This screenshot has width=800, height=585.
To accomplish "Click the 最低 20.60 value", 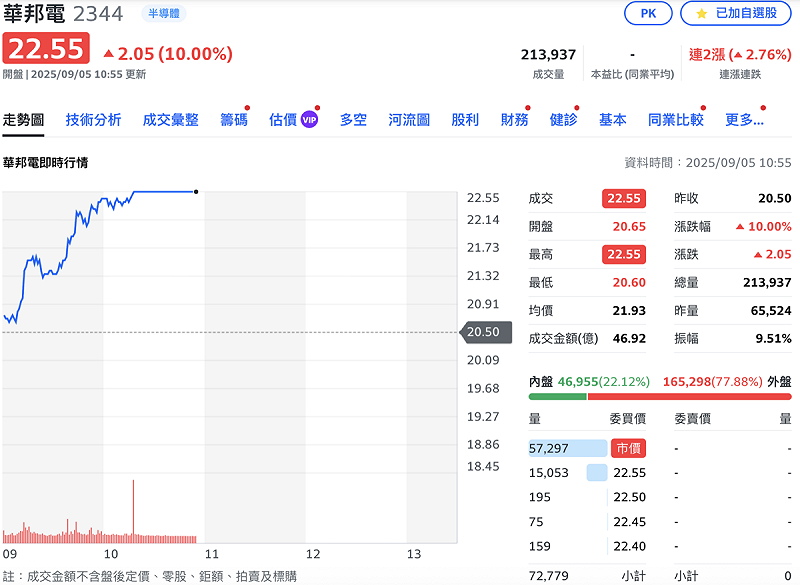I will pyautogui.click(x=629, y=283).
